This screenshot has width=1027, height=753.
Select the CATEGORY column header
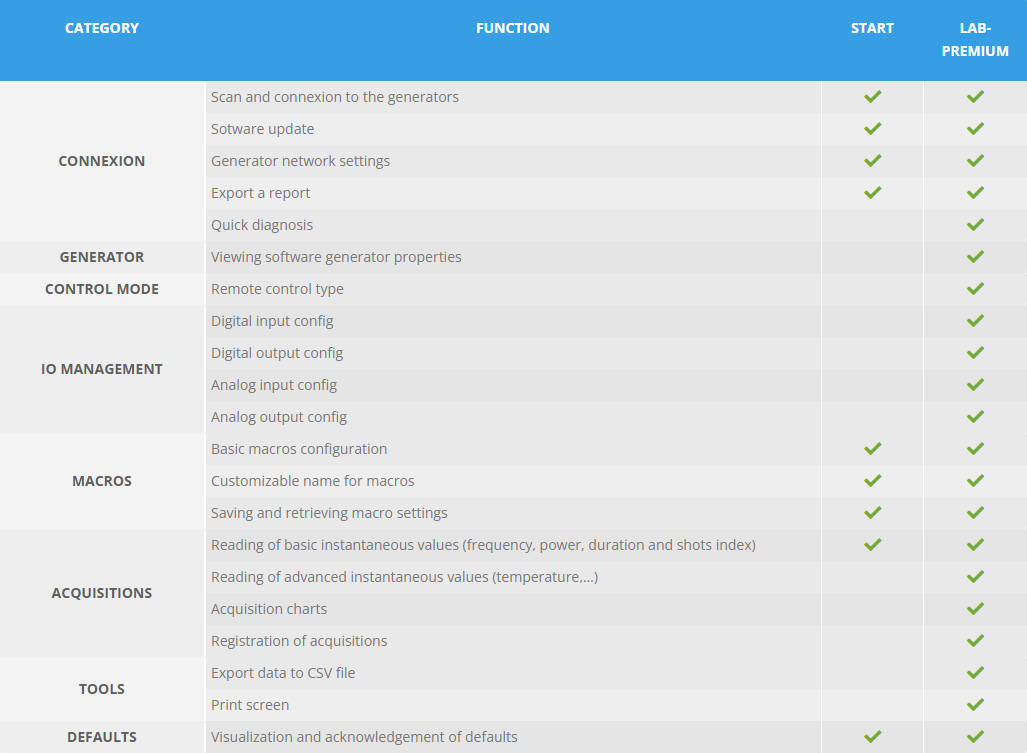pyautogui.click(x=102, y=28)
